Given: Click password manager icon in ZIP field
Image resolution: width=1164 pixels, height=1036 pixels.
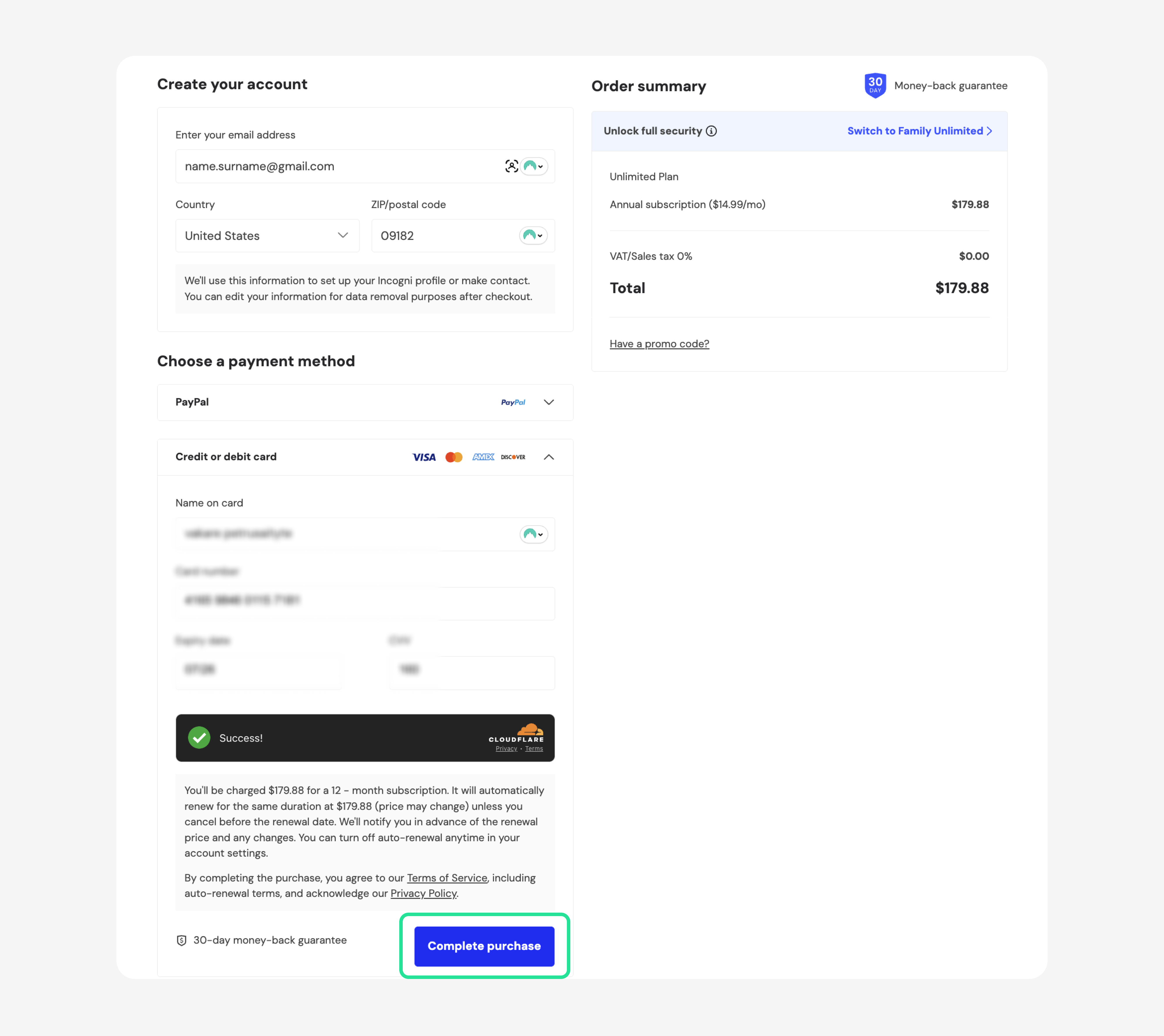Looking at the screenshot, I should 533,236.
